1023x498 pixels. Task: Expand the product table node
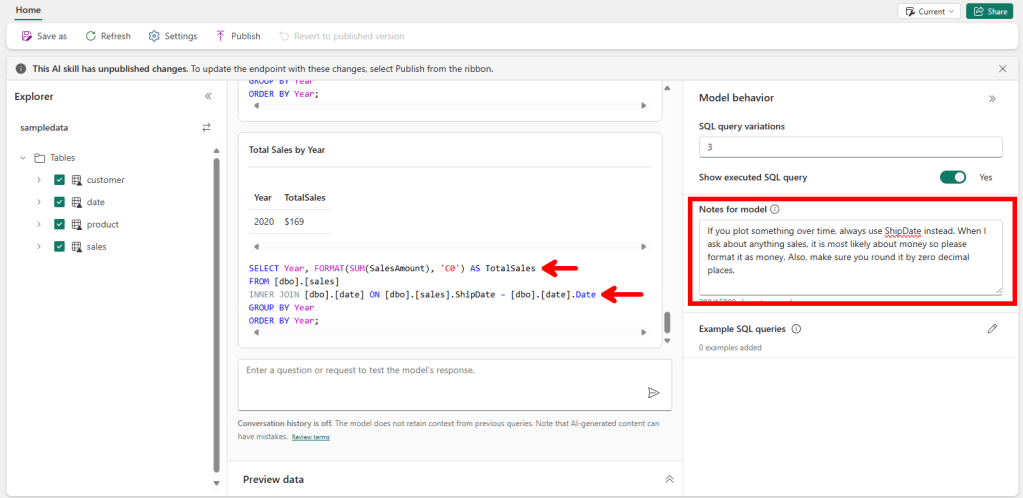click(x=38, y=225)
